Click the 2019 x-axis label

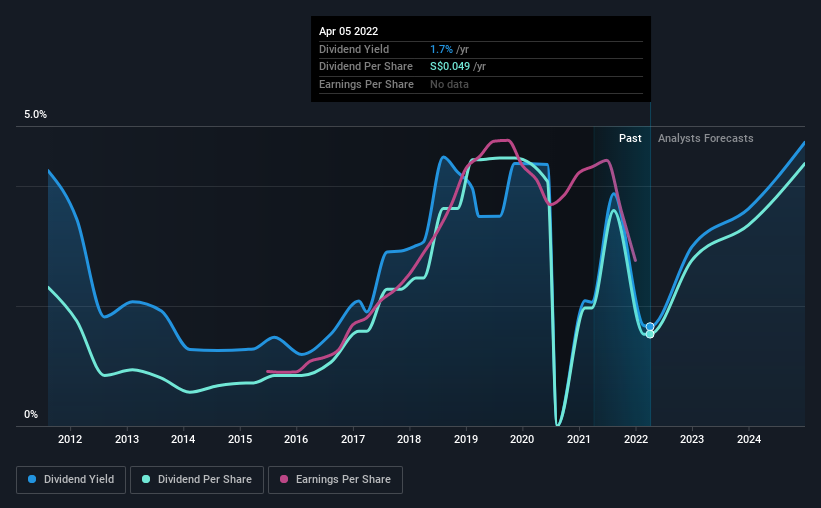tap(465, 439)
